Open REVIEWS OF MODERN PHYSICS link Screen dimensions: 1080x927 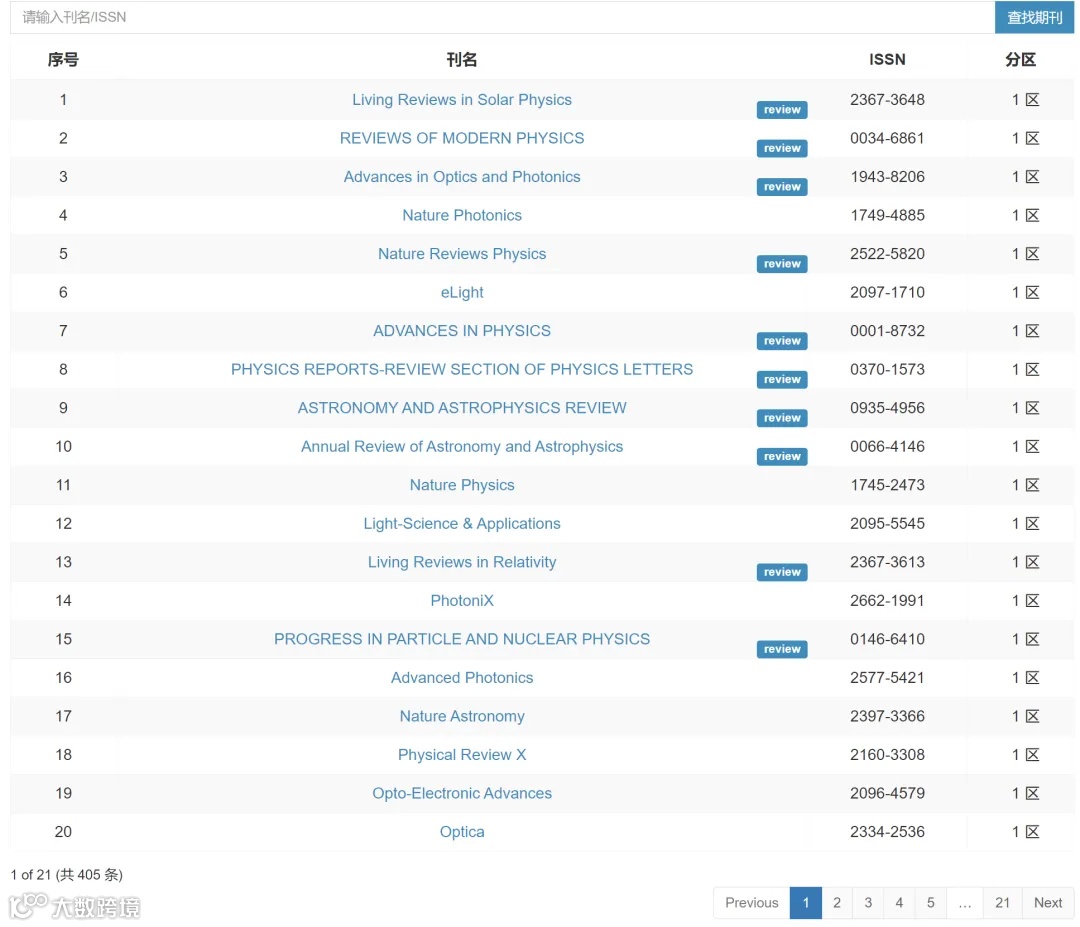pos(461,138)
